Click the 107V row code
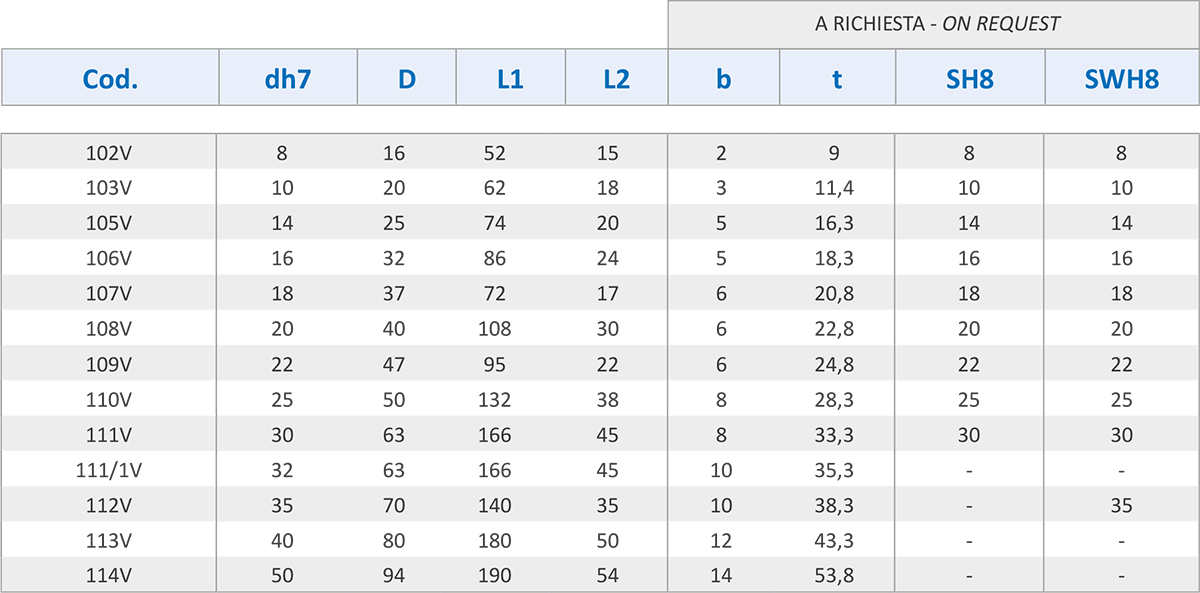The height and width of the screenshot is (593, 1200). 111,294
